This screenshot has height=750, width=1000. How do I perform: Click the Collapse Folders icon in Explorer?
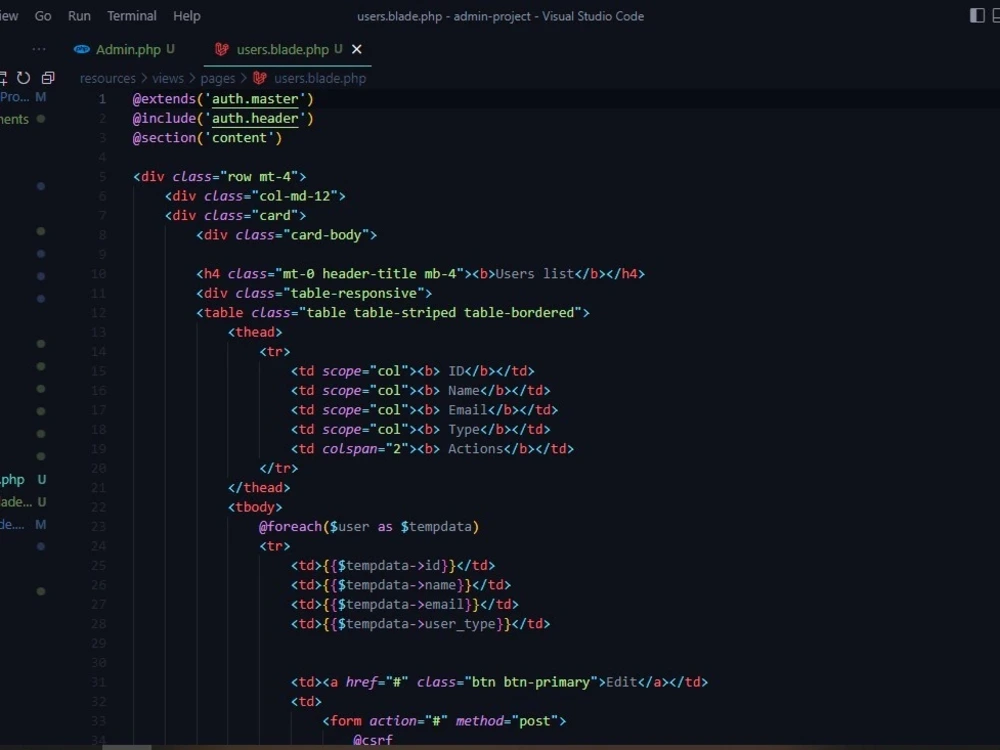[46, 77]
